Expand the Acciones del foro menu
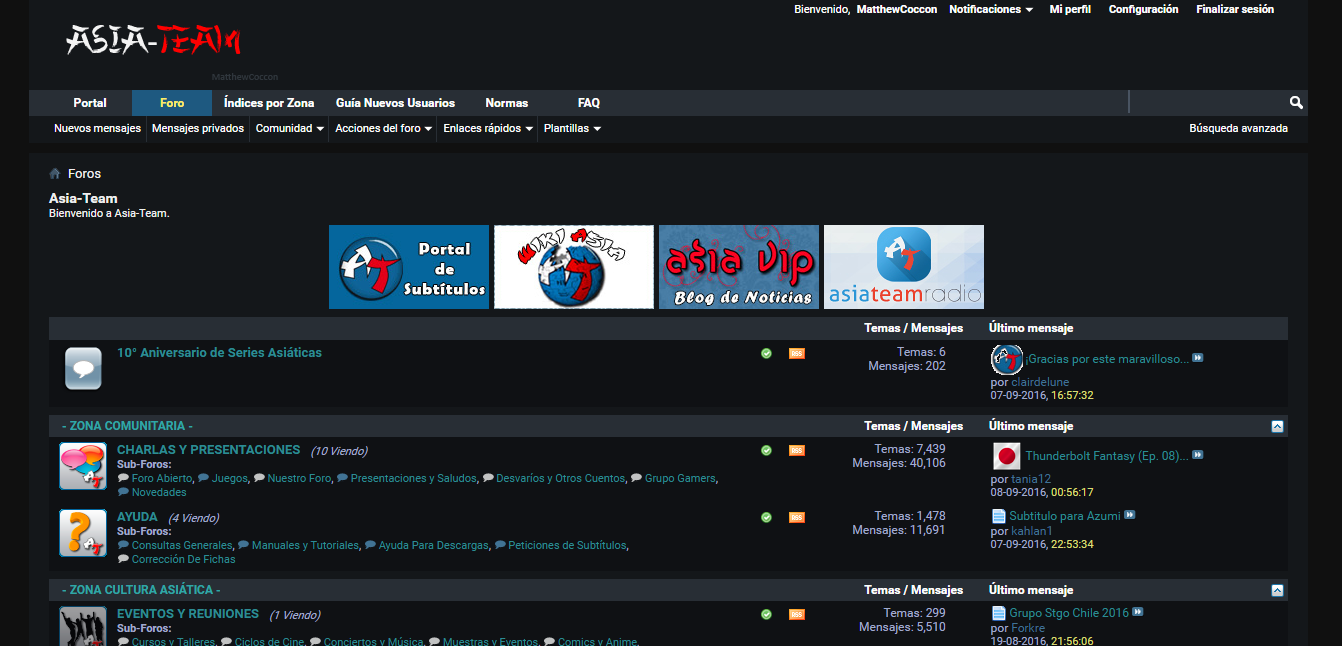1342x646 pixels. pyautogui.click(x=383, y=128)
